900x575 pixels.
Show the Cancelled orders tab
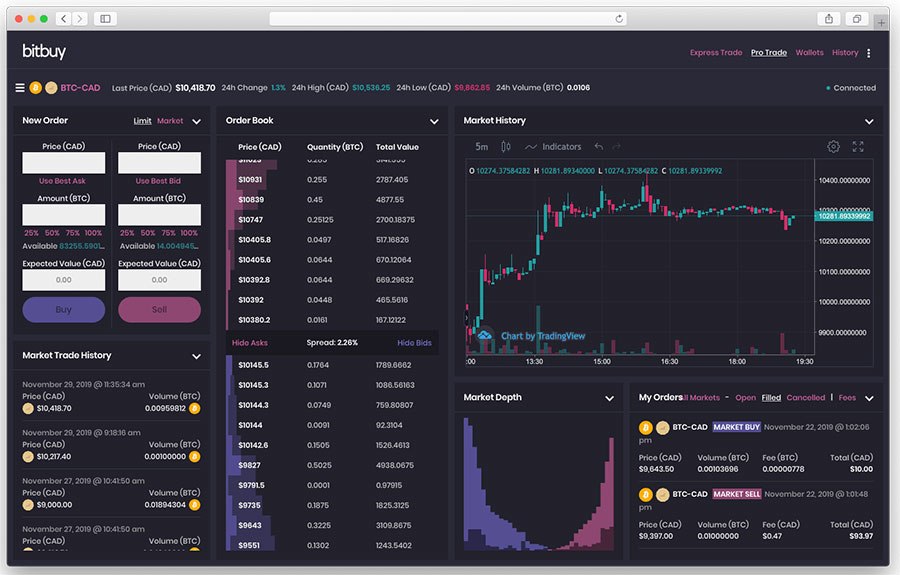point(805,398)
